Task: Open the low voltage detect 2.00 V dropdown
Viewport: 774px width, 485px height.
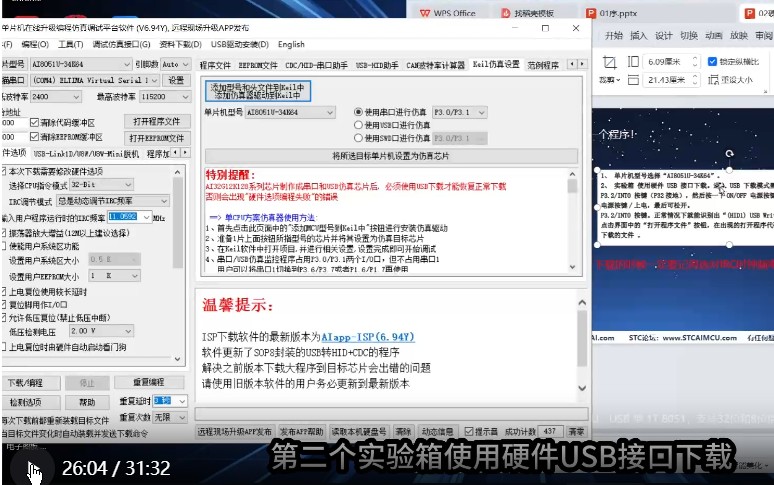Action: coord(101,331)
